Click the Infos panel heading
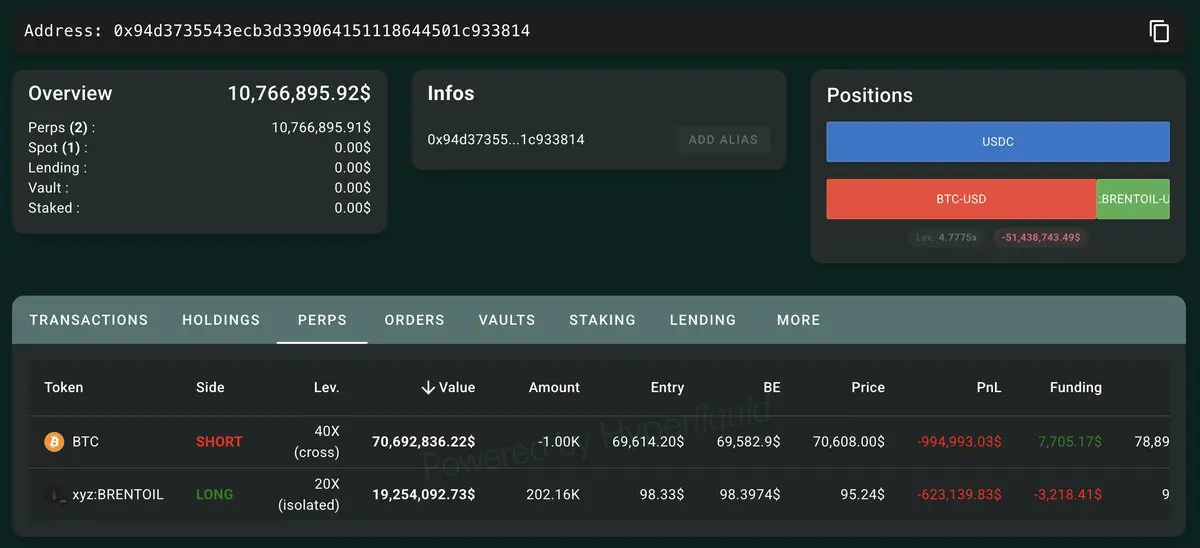Image resolution: width=1200 pixels, height=548 pixels. [451, 93]
